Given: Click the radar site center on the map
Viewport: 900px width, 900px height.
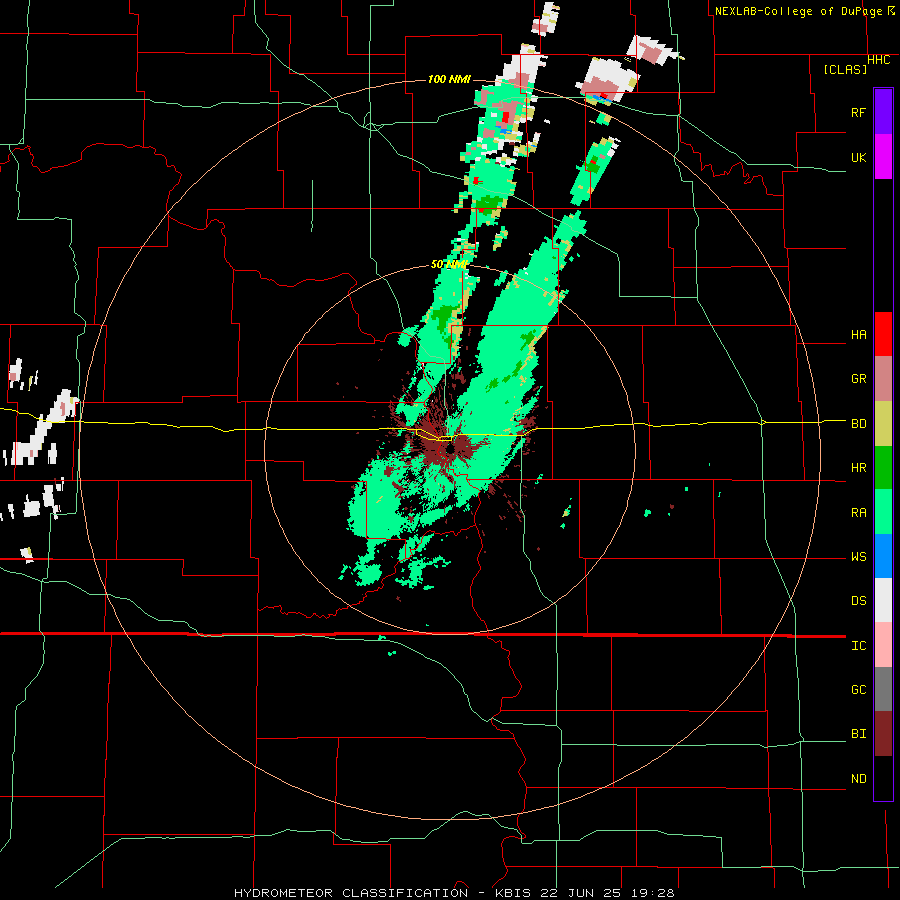Looking at the screenshot, I should 449,449.
